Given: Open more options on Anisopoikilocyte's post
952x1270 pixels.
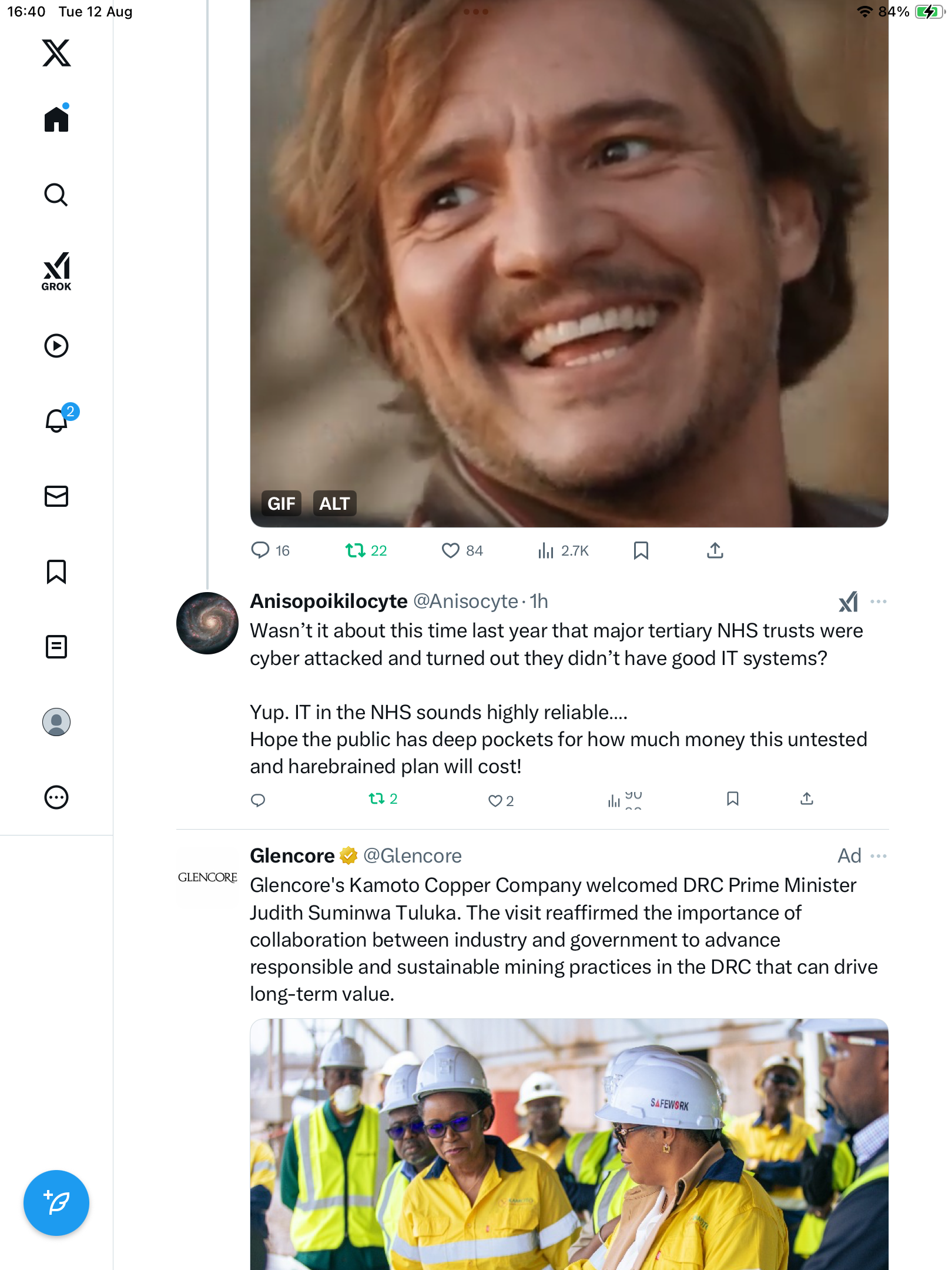Looking at the screenshot, I should point(879,601).
